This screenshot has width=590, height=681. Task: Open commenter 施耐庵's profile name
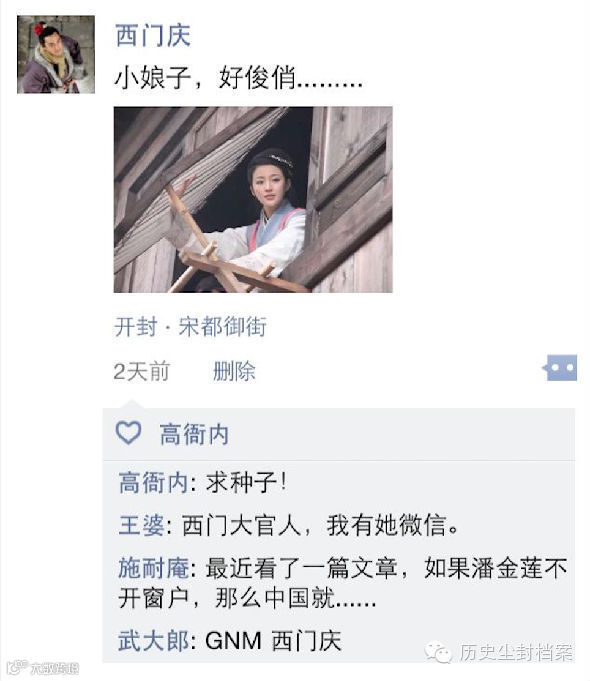click(153, 568)
